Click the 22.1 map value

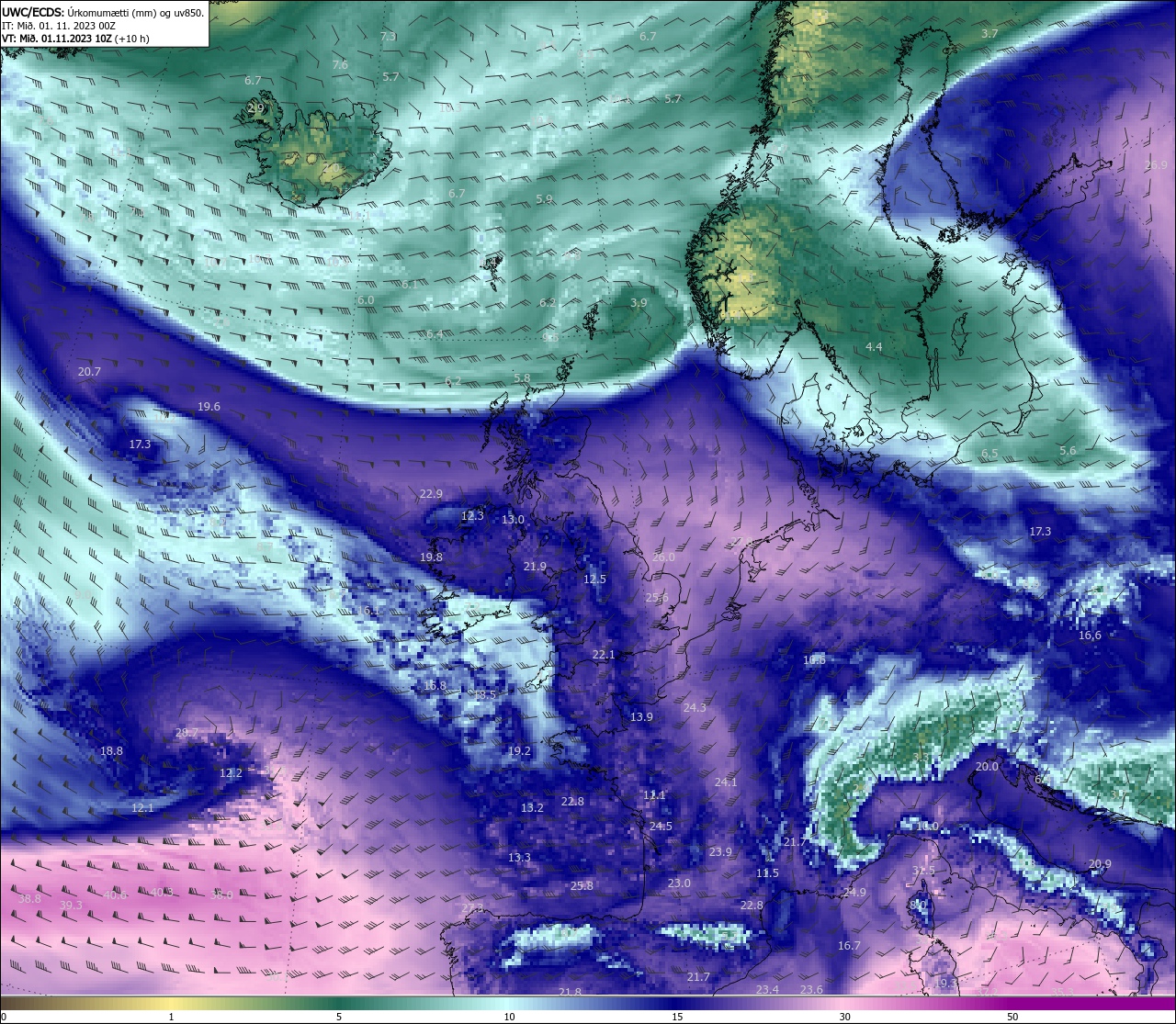tap(604, 655)
